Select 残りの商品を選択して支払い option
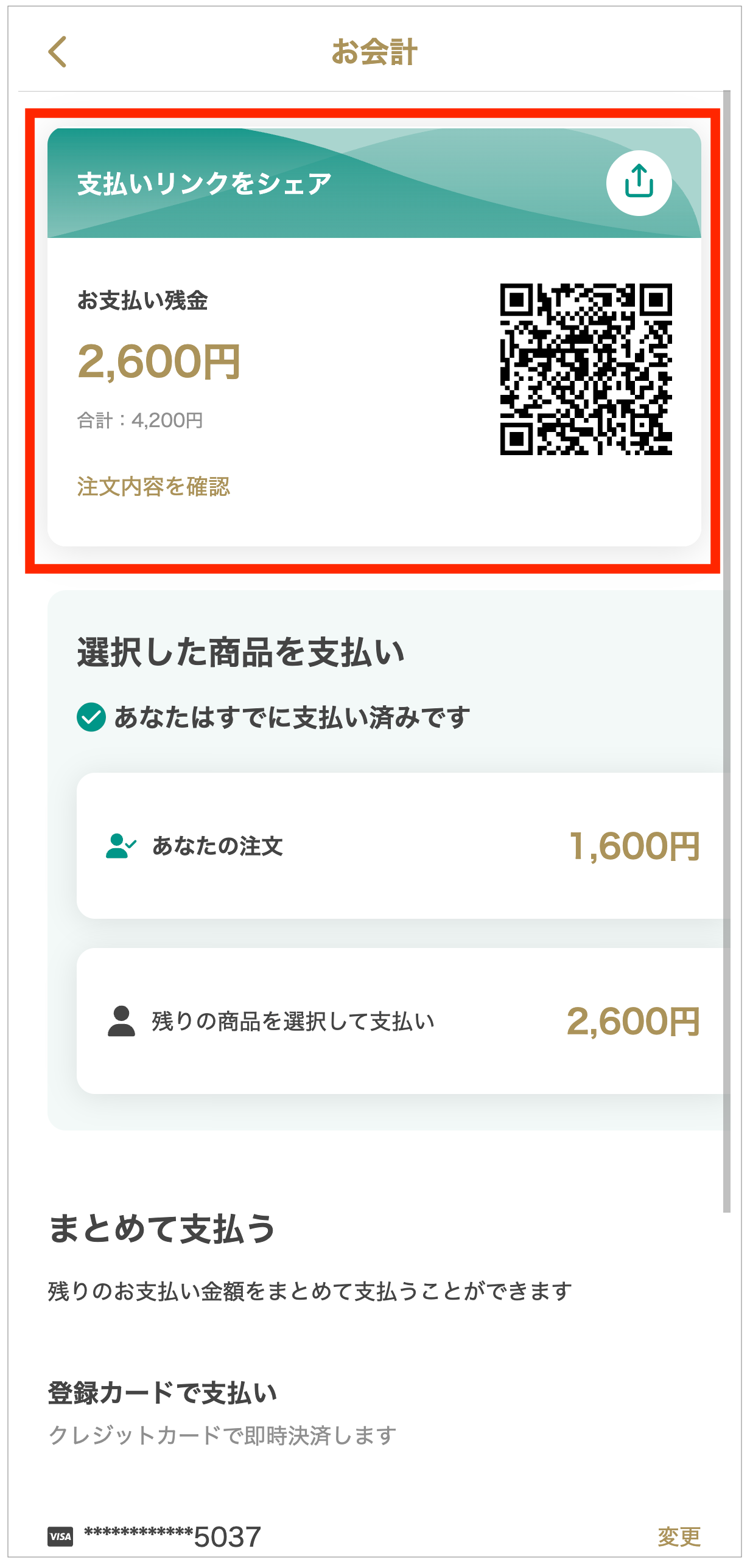Screen dimensions: 750x1568 (x=293, y=1021)
